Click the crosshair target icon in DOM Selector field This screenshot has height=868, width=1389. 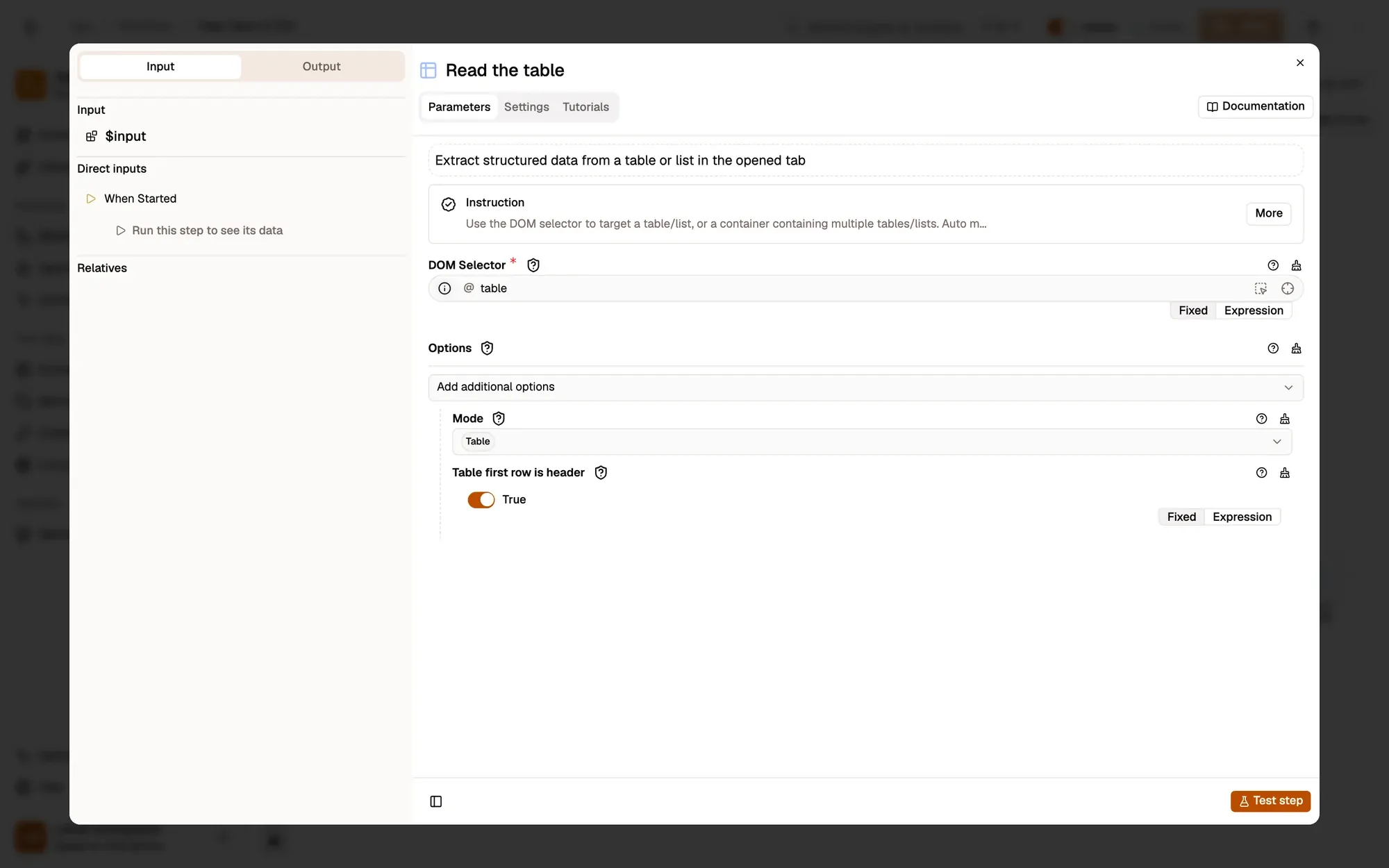pyautogui.click(x=1288, y=288)
